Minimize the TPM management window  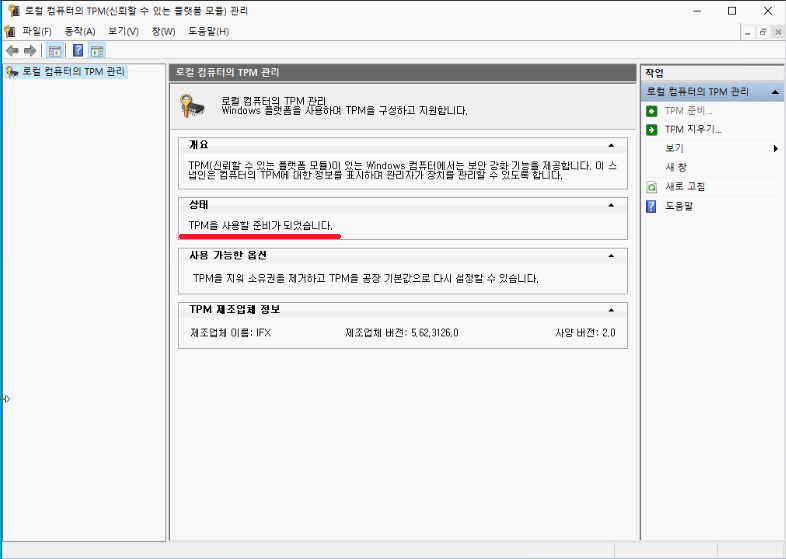(697, 11)
